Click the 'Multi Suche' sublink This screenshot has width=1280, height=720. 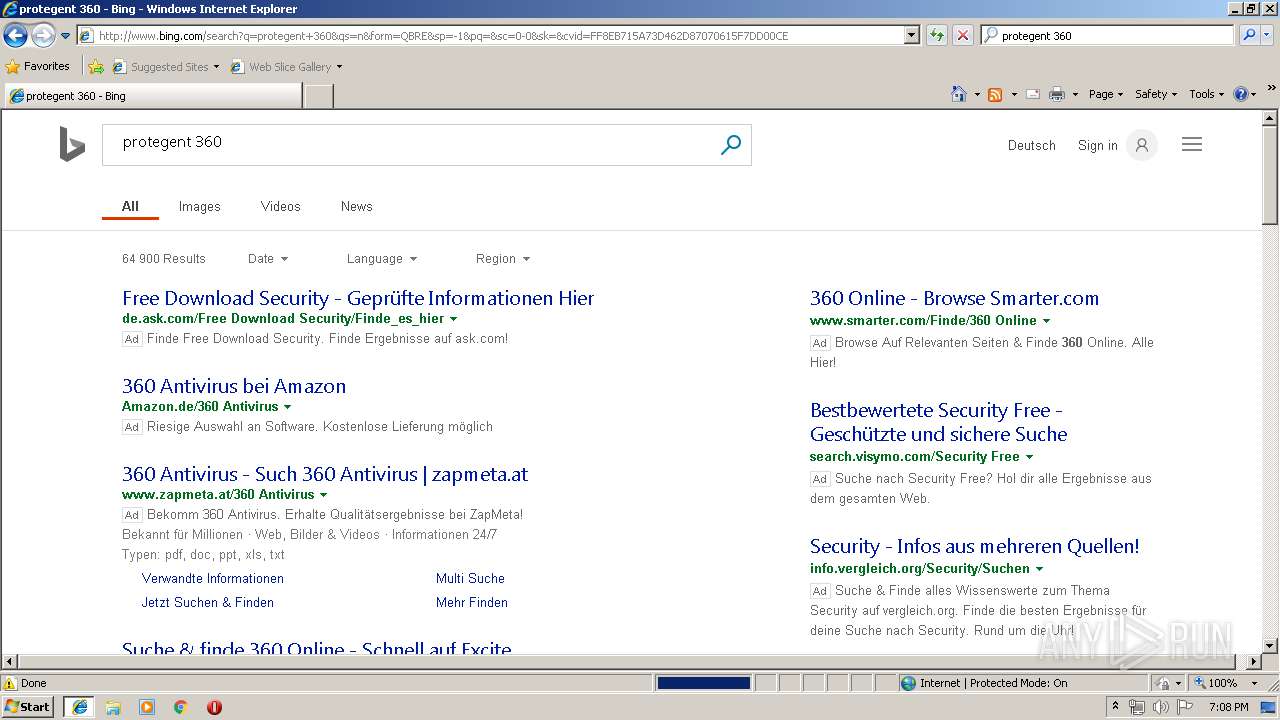470,579
